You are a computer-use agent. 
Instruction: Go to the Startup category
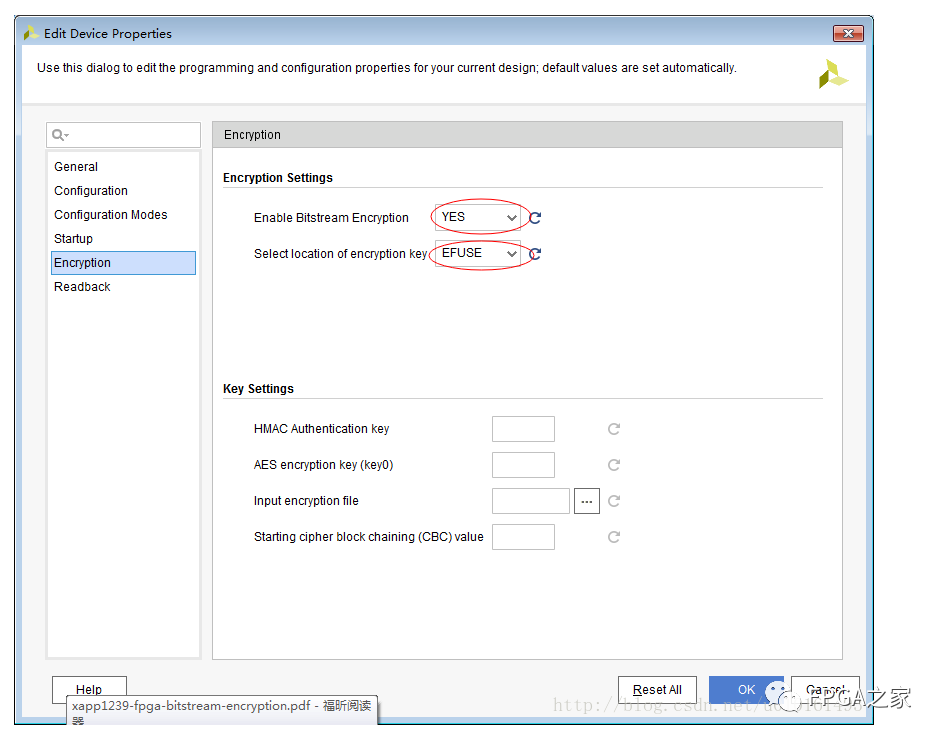[x=123, y=239]
